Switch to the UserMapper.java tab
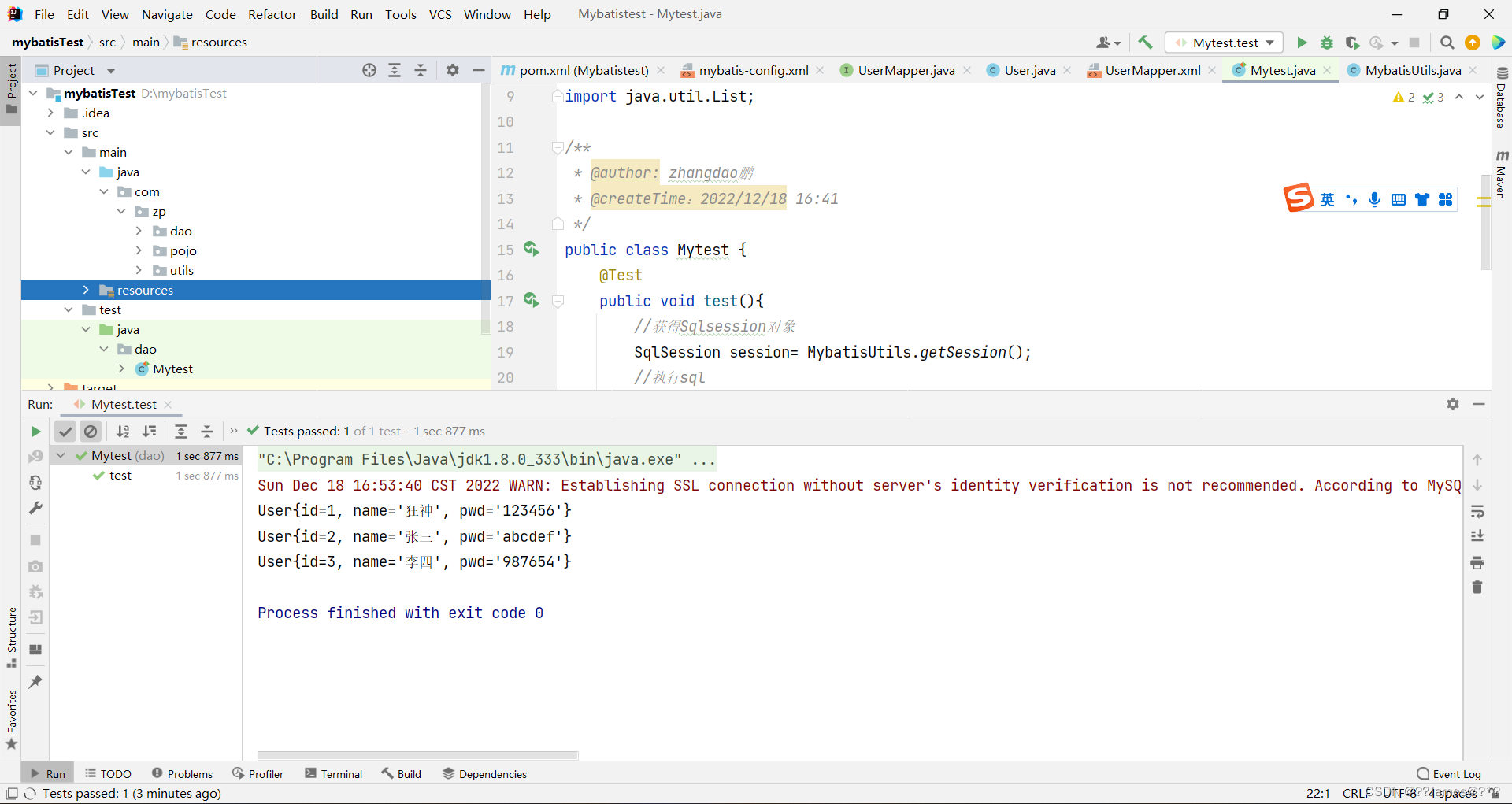 tap(906, 70)
